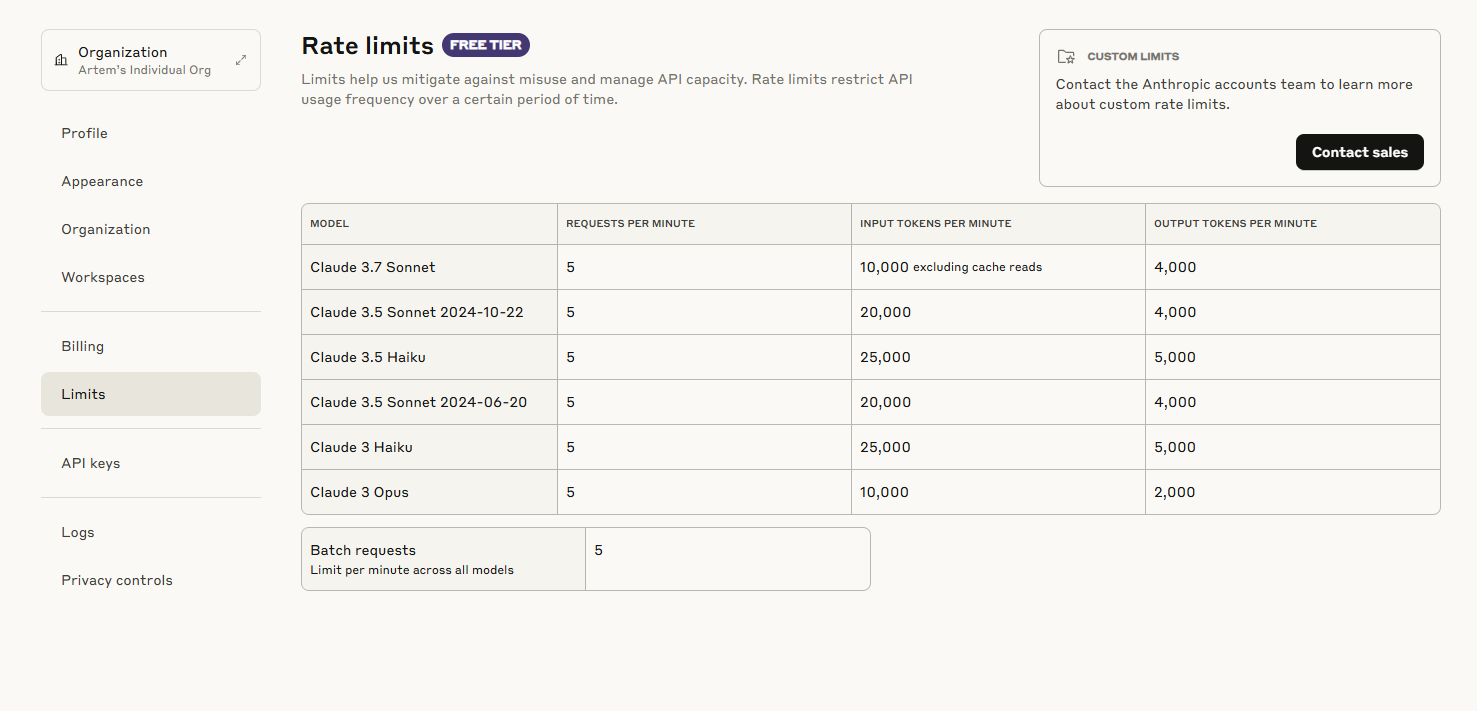Click the Claude 3.5 Haiku model name

pos(368,357)
